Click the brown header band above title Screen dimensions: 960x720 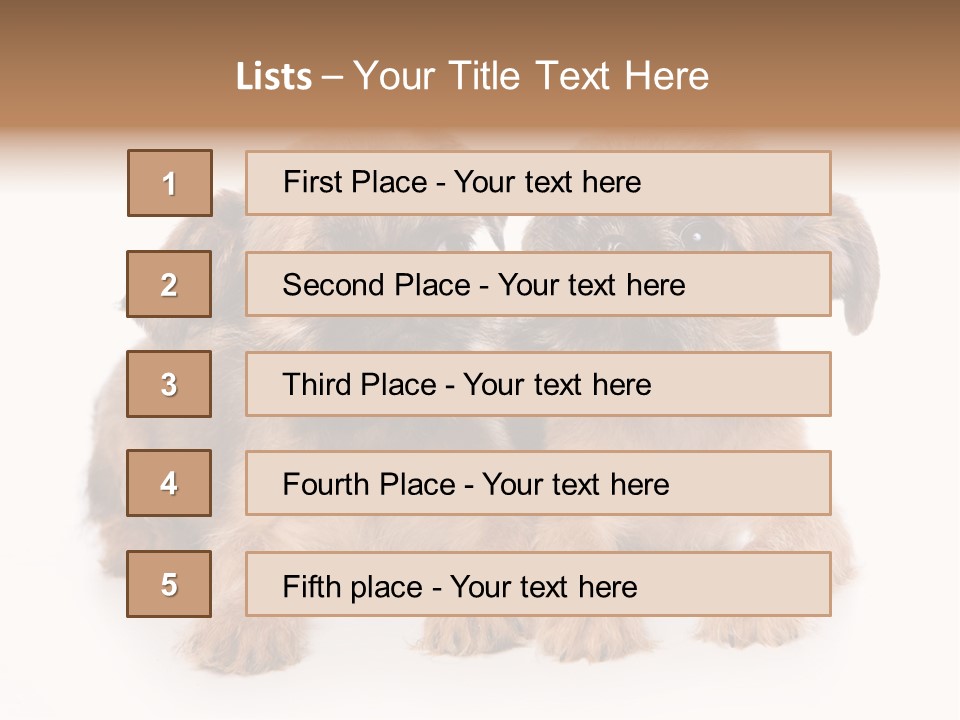coord(480,22)
